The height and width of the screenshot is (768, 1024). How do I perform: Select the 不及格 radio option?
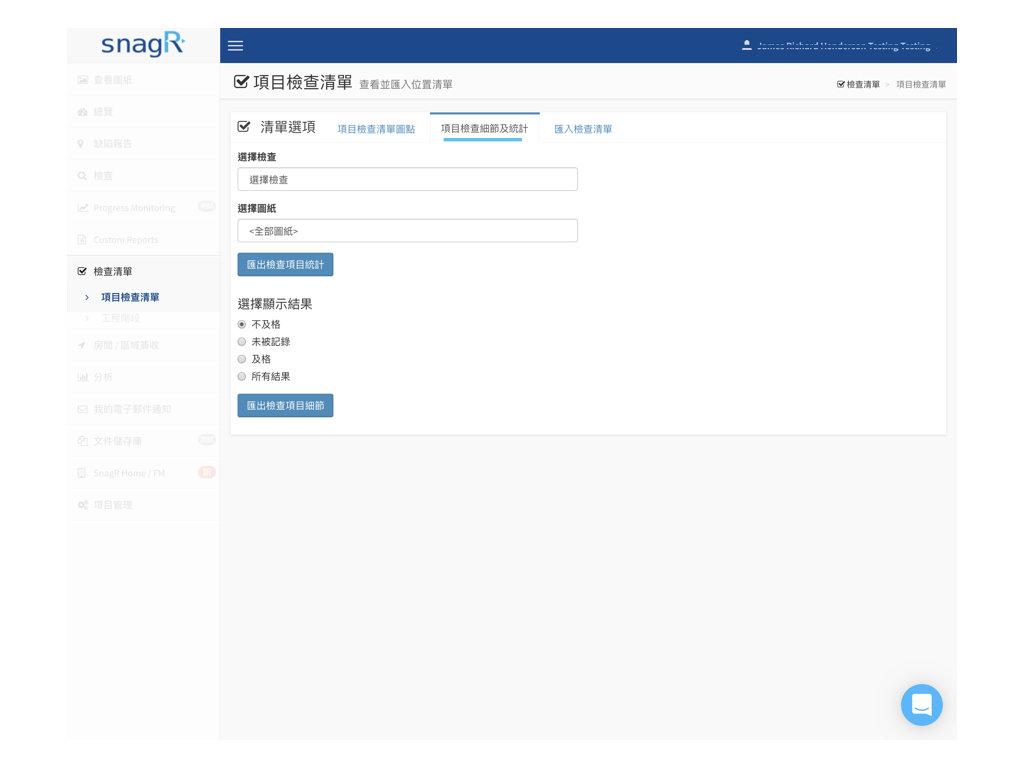pos(242,325)
